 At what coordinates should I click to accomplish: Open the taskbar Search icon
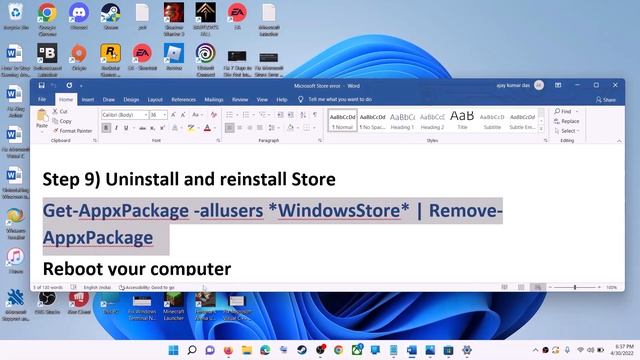pos(192,350)
